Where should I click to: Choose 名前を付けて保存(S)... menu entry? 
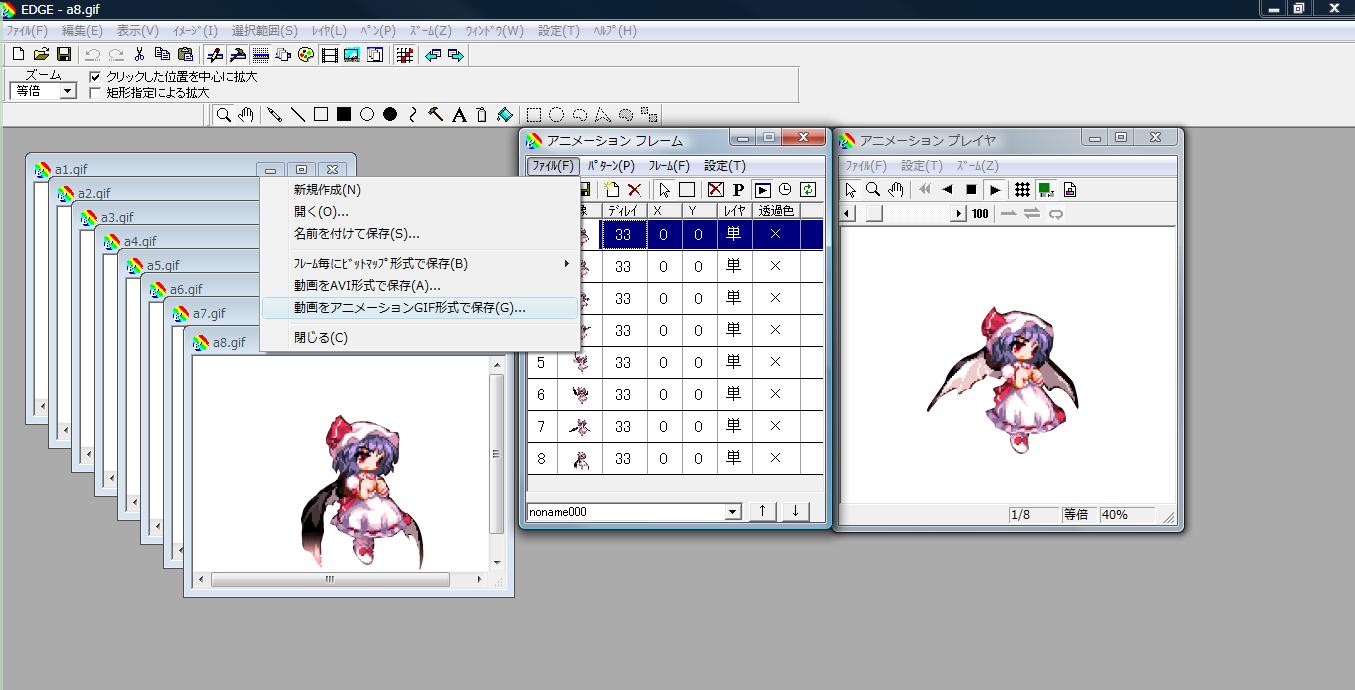click(420, 234)
